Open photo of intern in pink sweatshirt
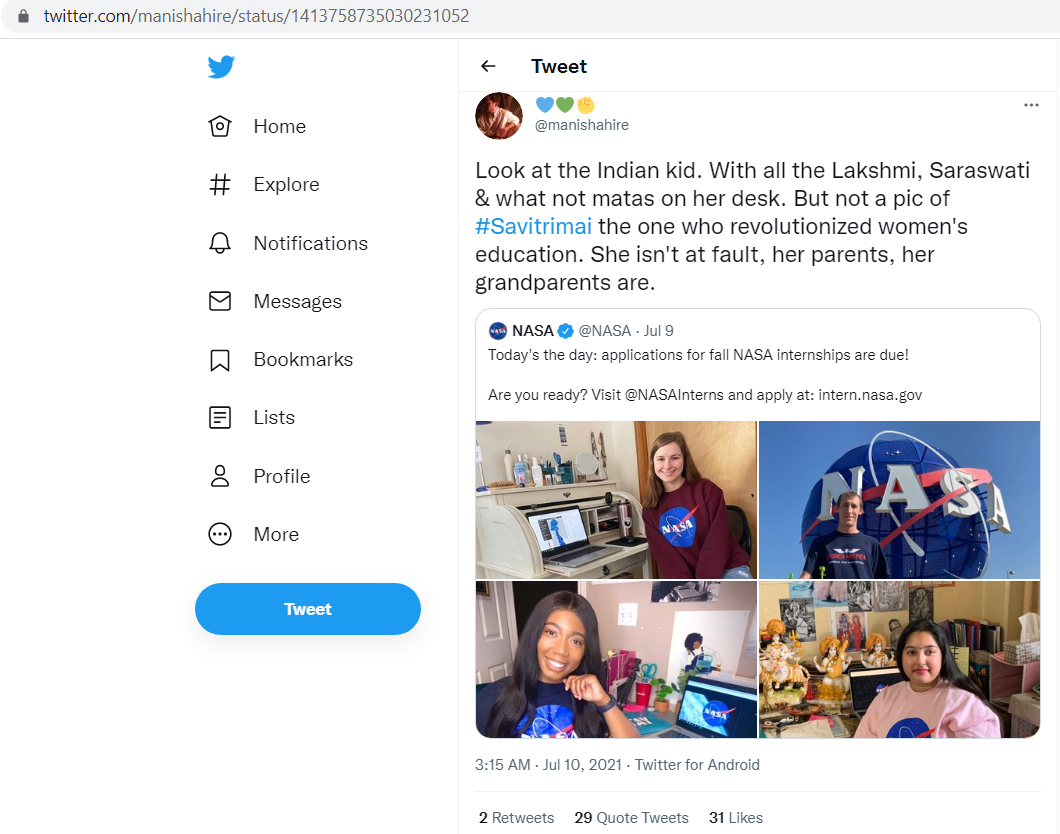The height and width of the screenshot is (834, 1060). click(x=899, y=659)
